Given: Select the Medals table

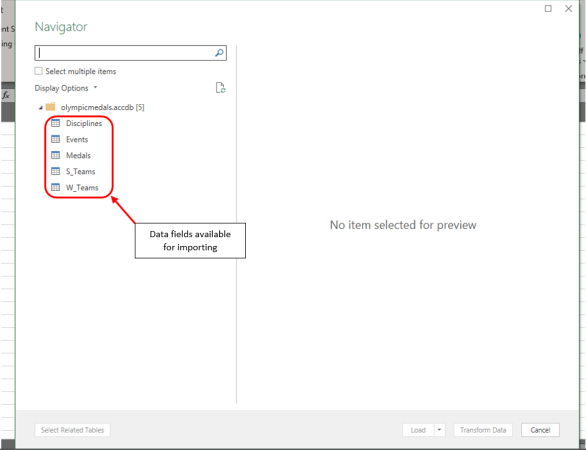Looking at the screenshot, I should pos(78,155).
